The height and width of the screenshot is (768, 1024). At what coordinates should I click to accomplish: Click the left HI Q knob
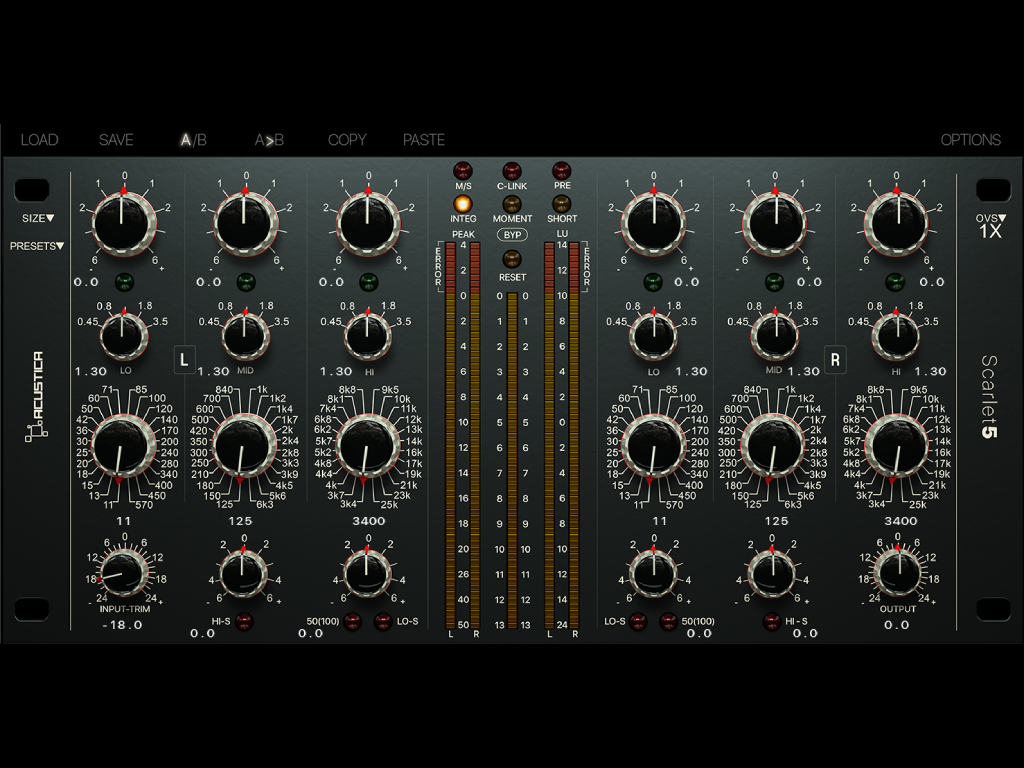368,336
